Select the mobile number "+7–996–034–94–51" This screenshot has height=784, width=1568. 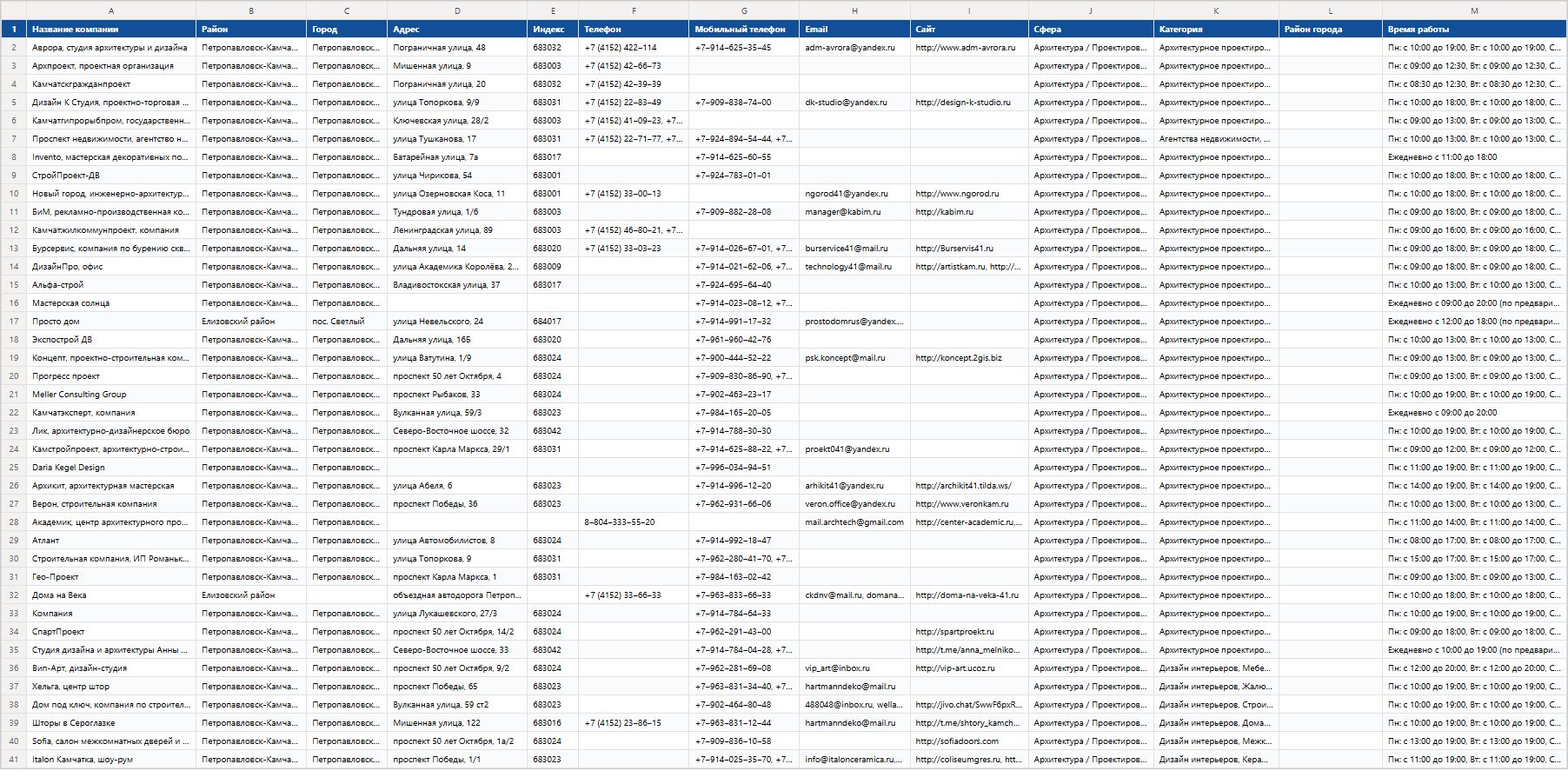point(744,467)
